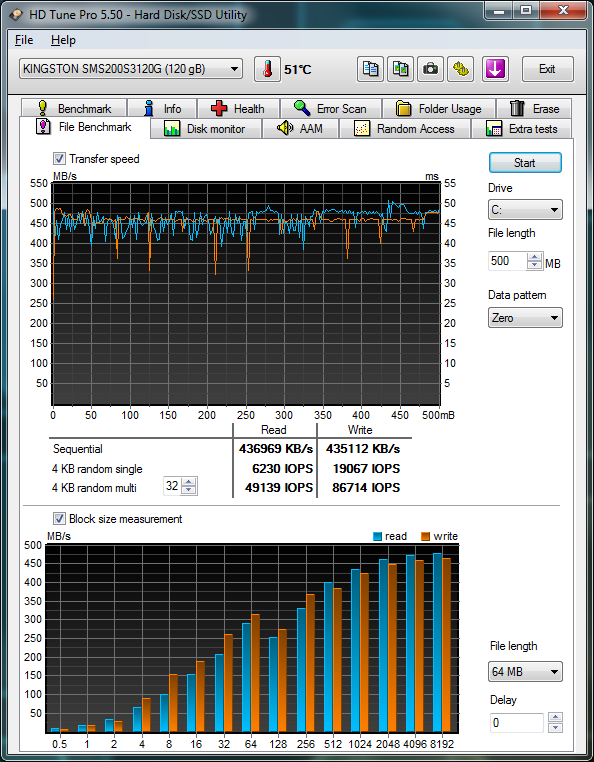Start the file benchmark
Viewport: 594px width, 762px height.
(x=525, y=163)
